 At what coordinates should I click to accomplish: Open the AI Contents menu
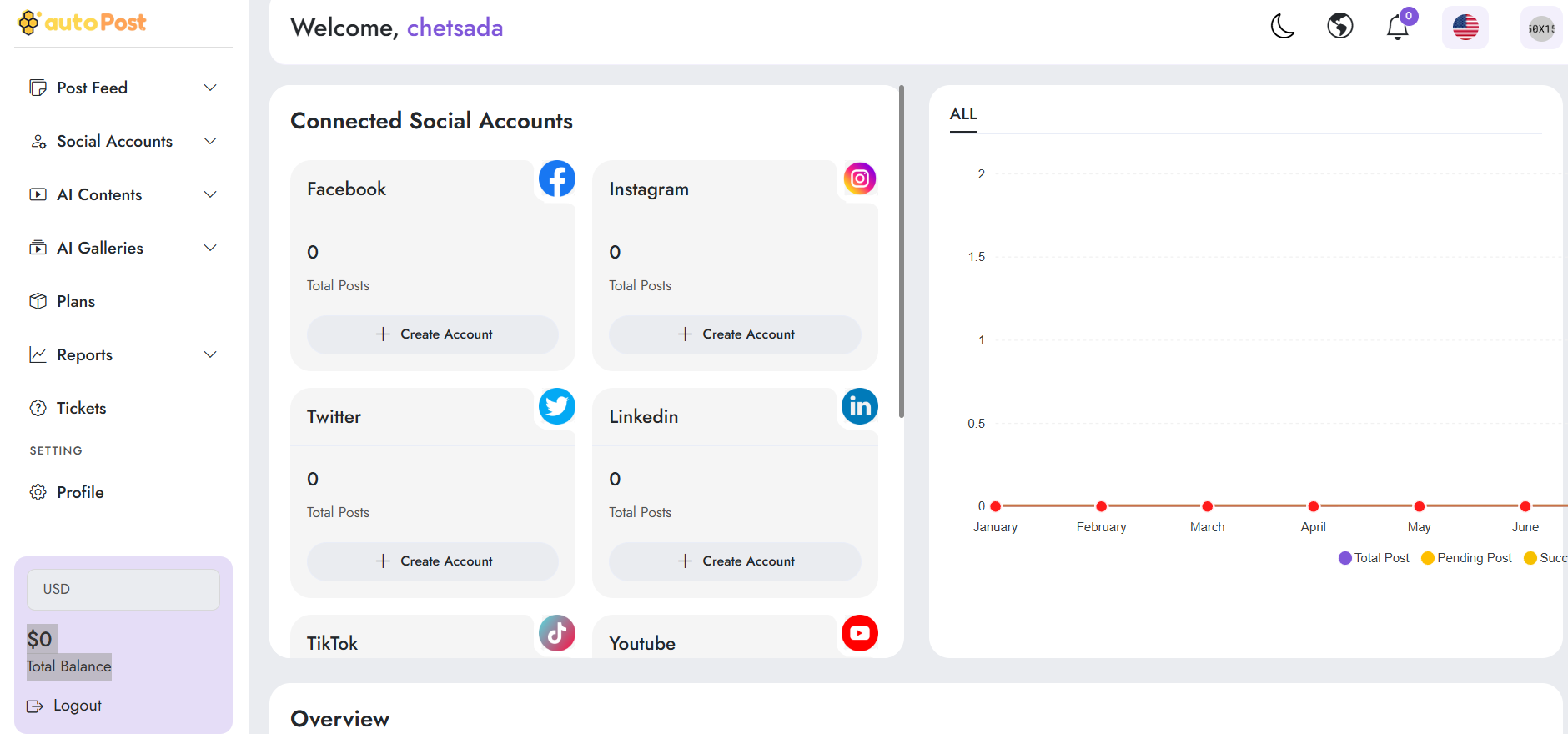click(x=123, y=194)
